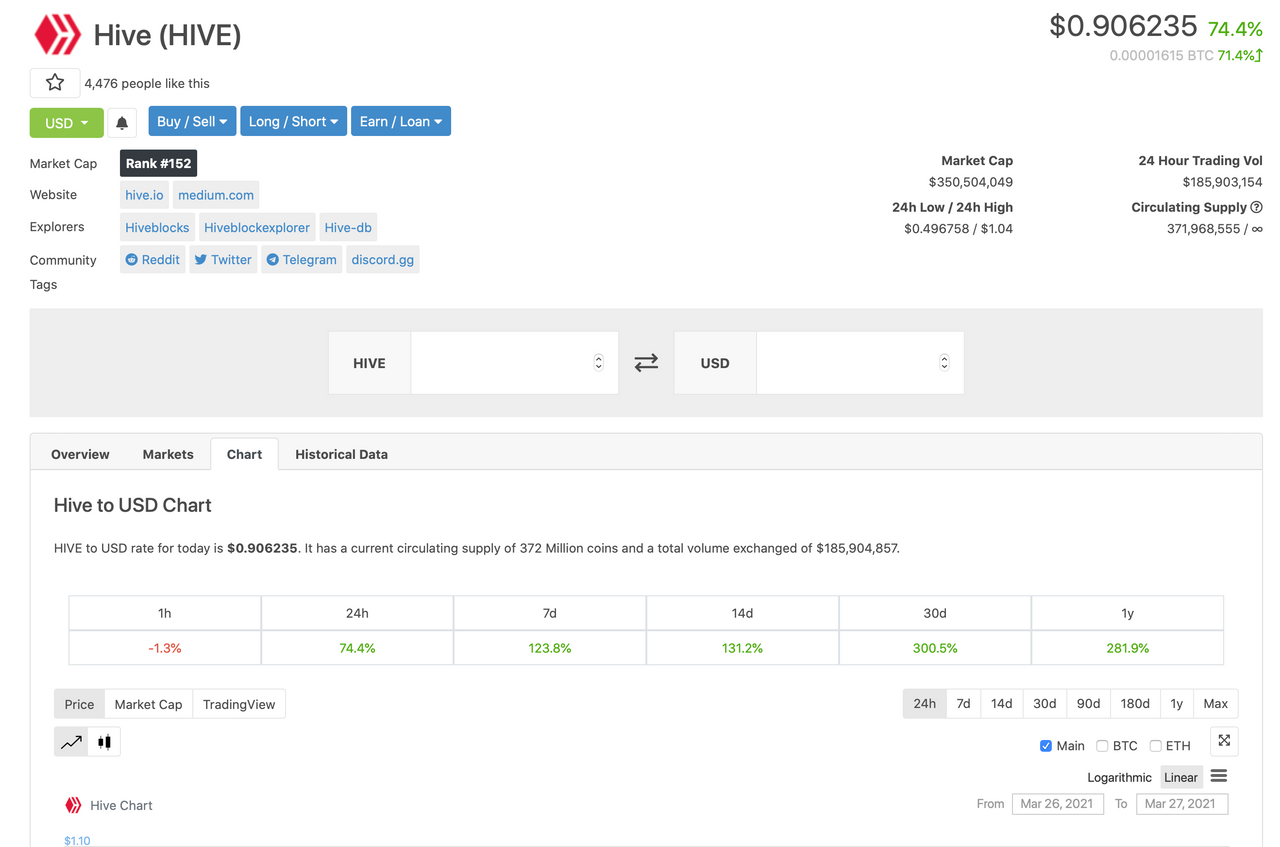The width and height of the screenshot is (1280, 847).
Task: Click the bell price alert icon
Action: click(x=122, y=122)
